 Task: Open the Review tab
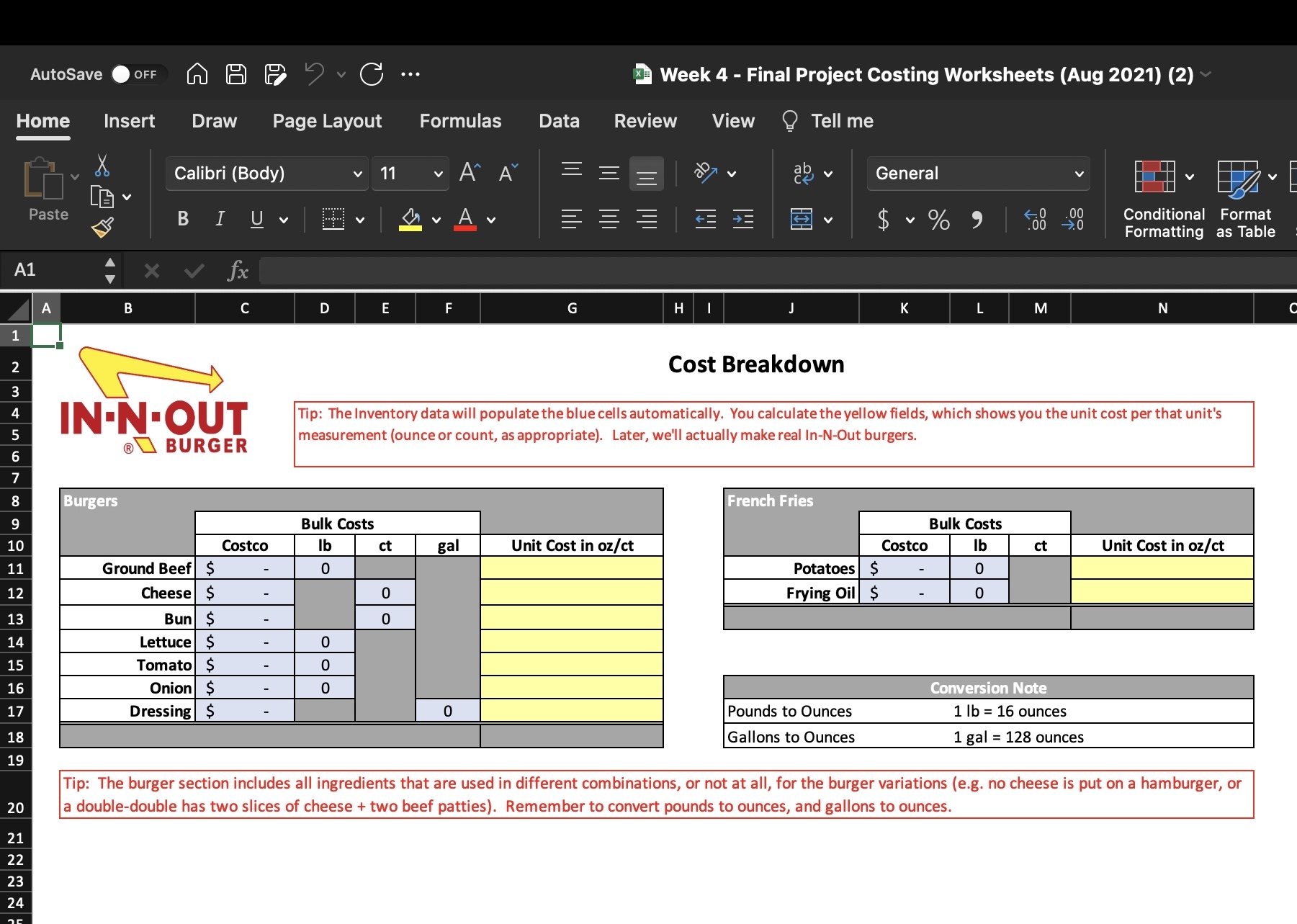pyautogui.click(x=645, y=121)
